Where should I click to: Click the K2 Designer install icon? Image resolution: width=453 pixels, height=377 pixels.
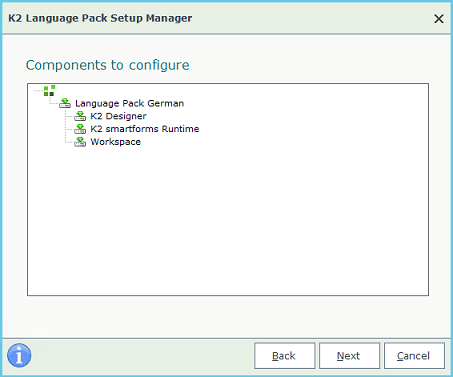pyautogui.click(x=80, y=116)
